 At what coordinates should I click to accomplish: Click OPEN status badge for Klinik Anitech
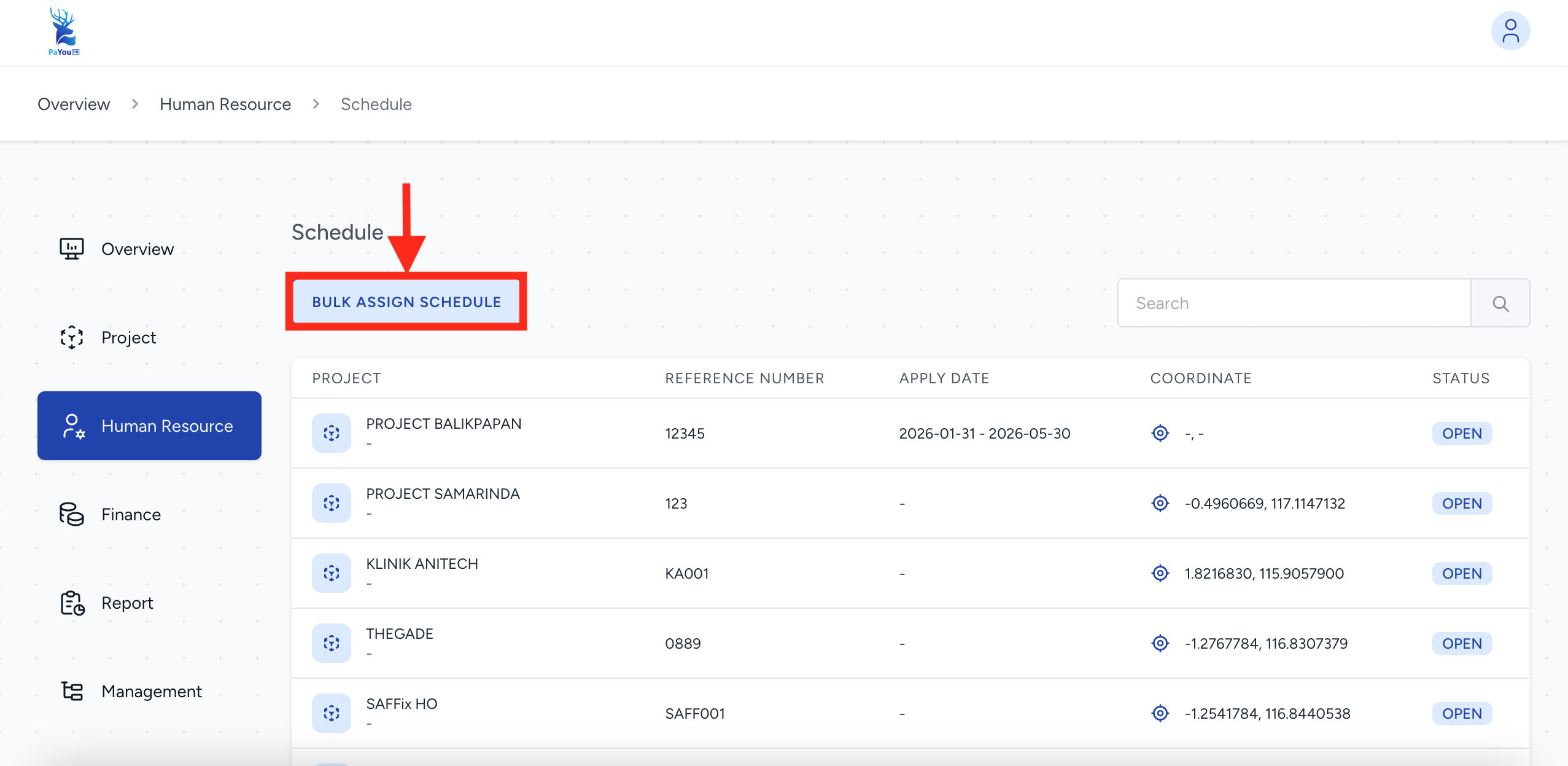(x=1461, y=574)
